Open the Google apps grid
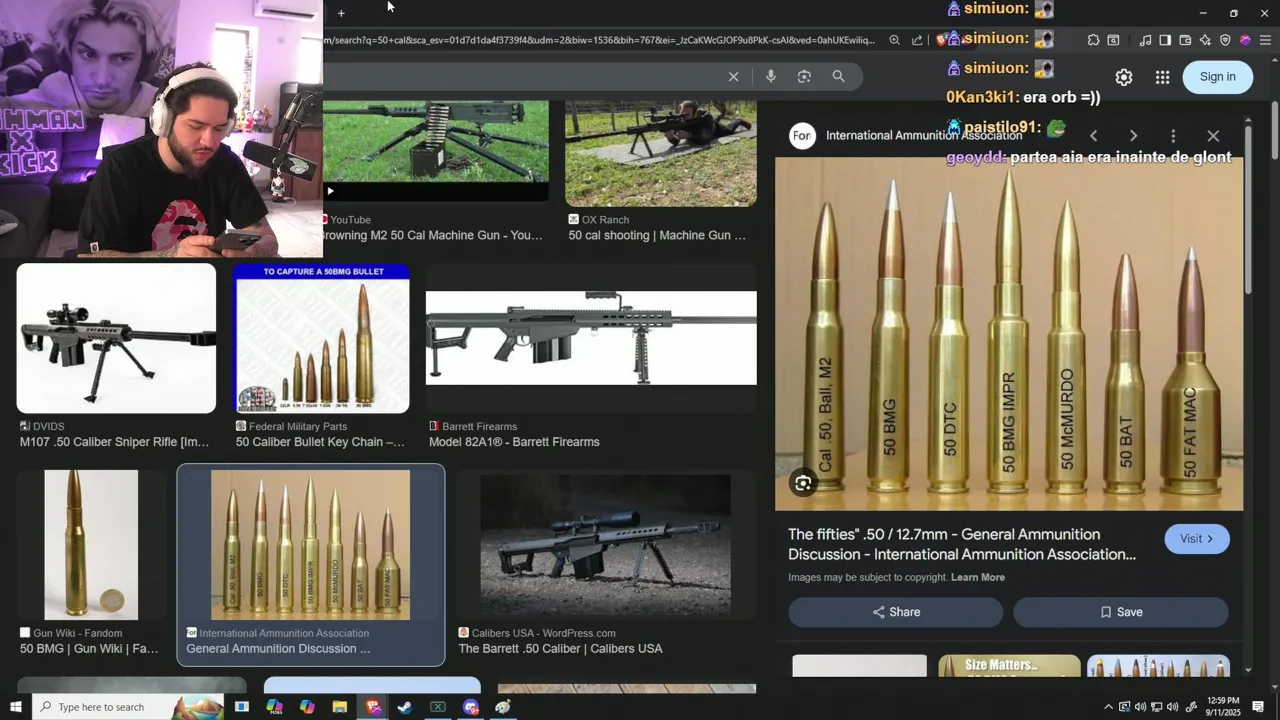The height and width of the screenshot is (720, 1280). point(1162,77)
